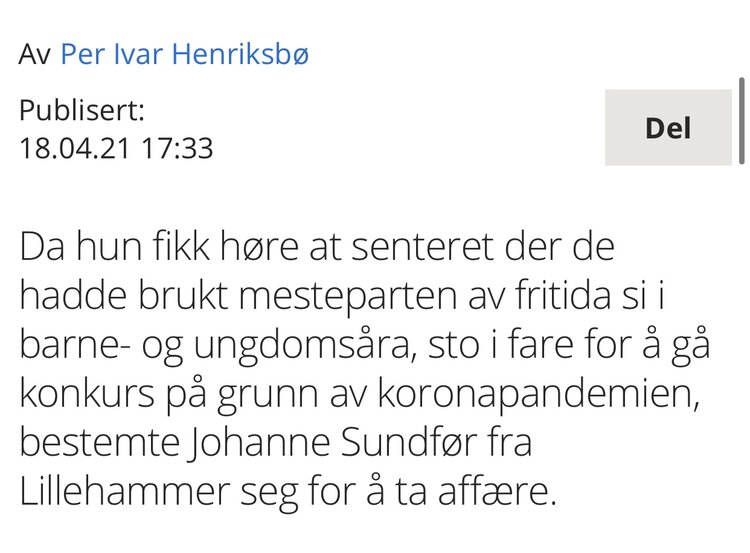Screen dimensions: 750x553
Task: Click the Publisert label
Action: click(82, 110)
